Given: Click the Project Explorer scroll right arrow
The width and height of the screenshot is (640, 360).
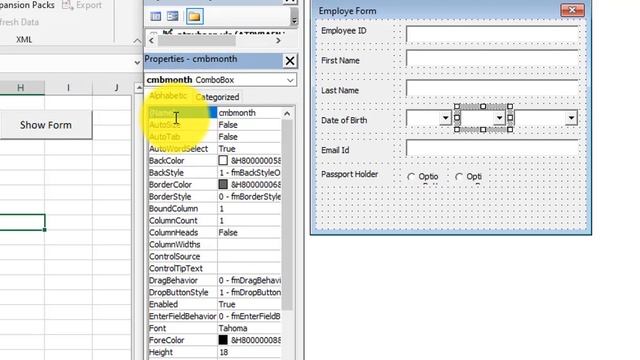Looking at the screenshot, I should [278, 40].
